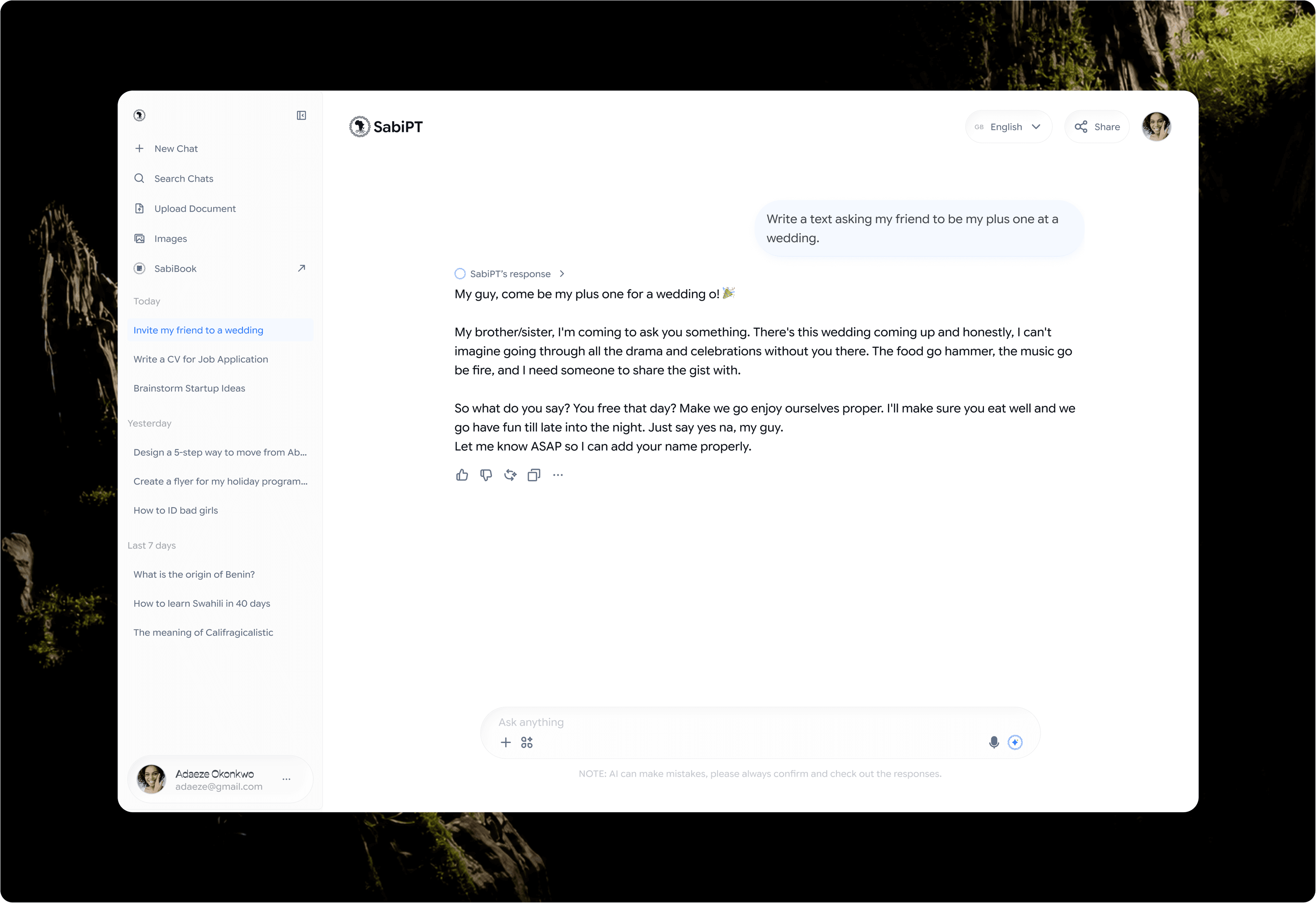Image resolution: width=1316 pixels, height=903 pixels.
Task: Click the SabiPT logo icon in the sidebar
Action: [139, 115]
